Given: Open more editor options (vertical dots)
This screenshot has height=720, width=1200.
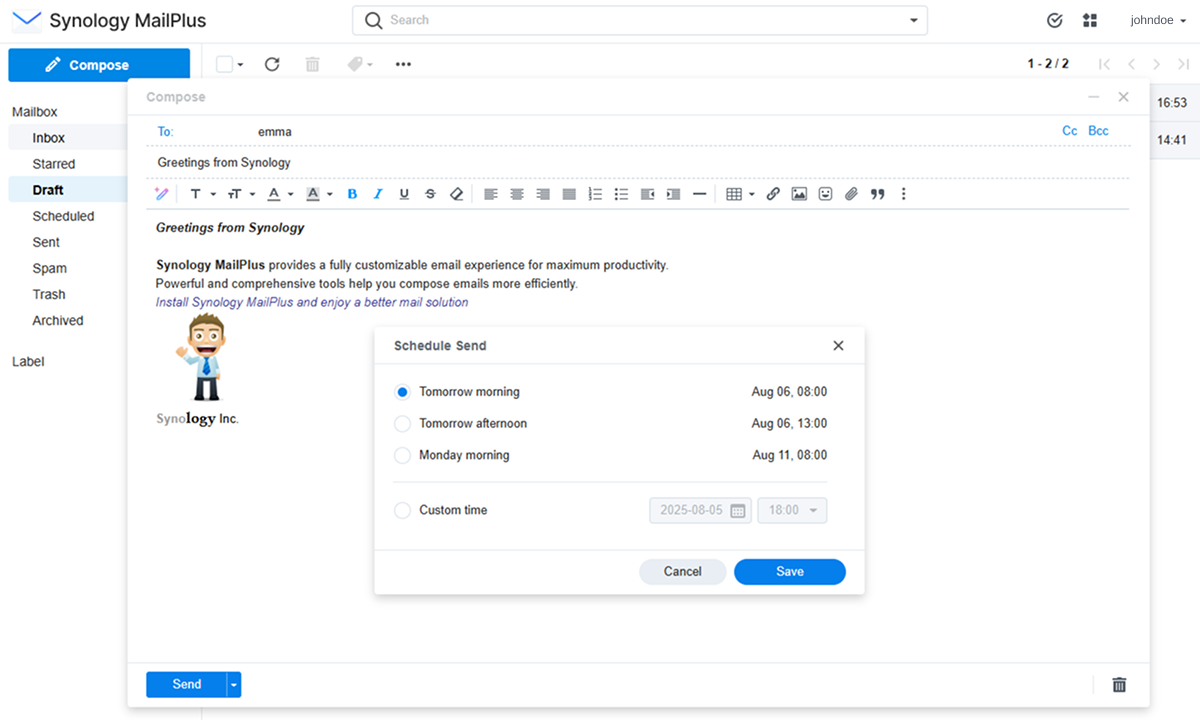Looking at the screenshot, I should [904, 194].
